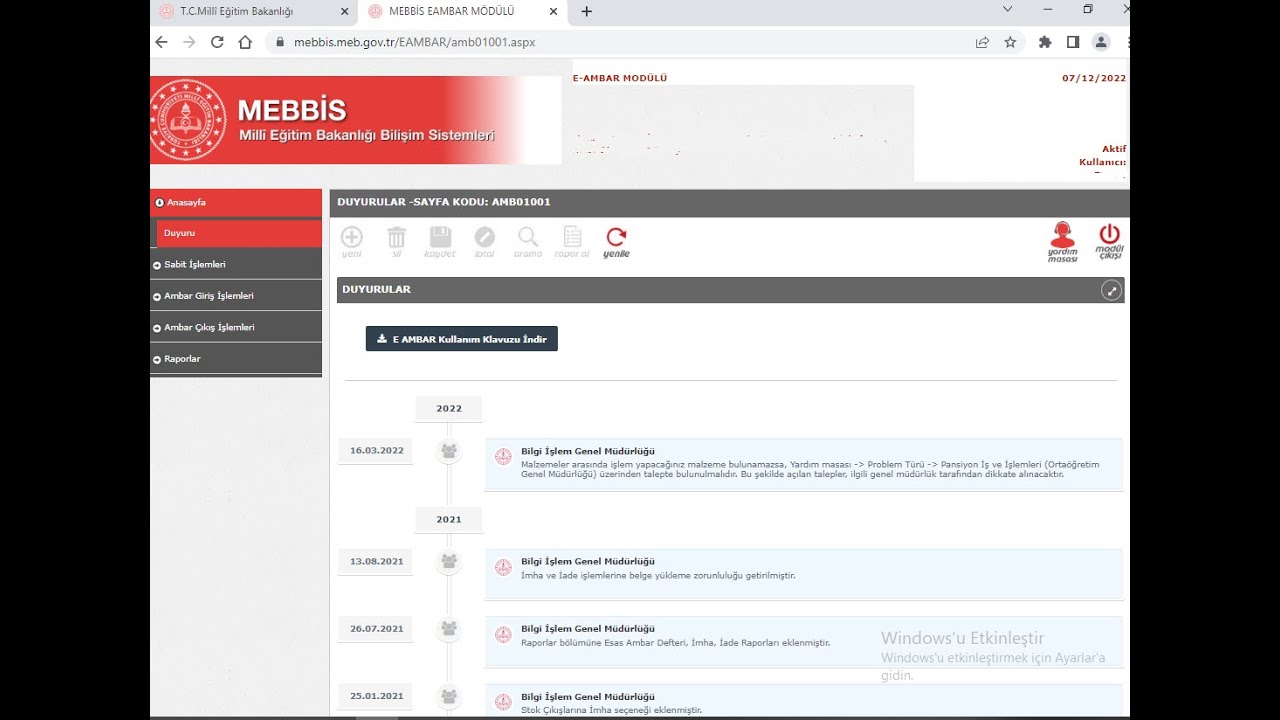This screenshot has height=720, width=1280.
Task: Expand the Ambar Çıkış İşlemleri menu
Action: (x=236, y=327)
